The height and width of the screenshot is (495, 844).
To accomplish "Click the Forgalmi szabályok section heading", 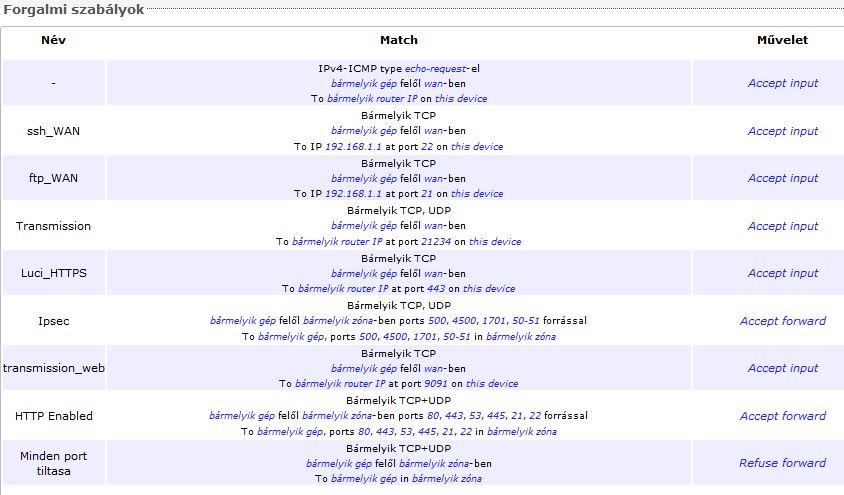I will click(x=74, y=10).
